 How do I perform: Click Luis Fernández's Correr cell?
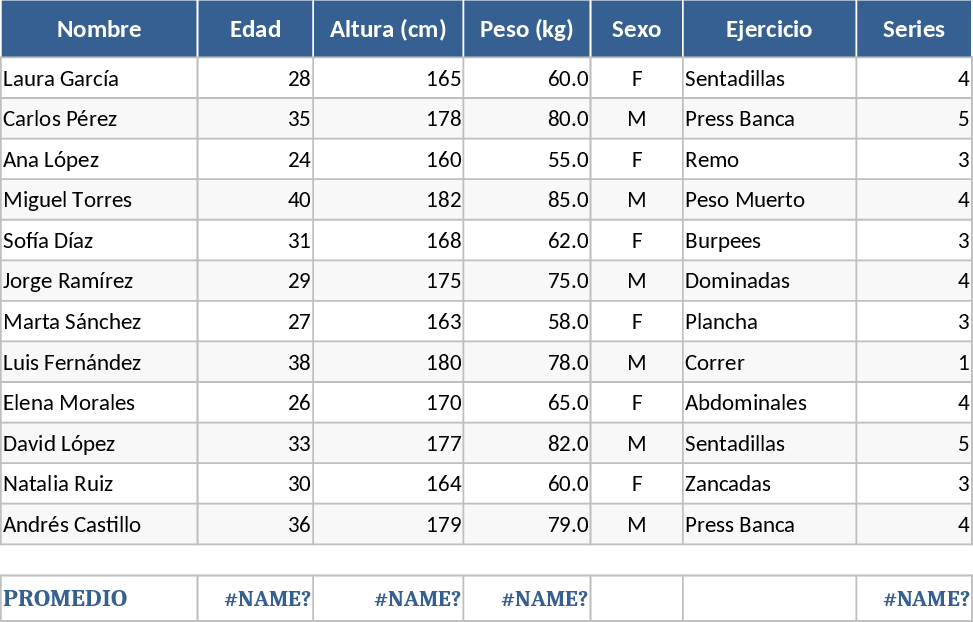769,363
